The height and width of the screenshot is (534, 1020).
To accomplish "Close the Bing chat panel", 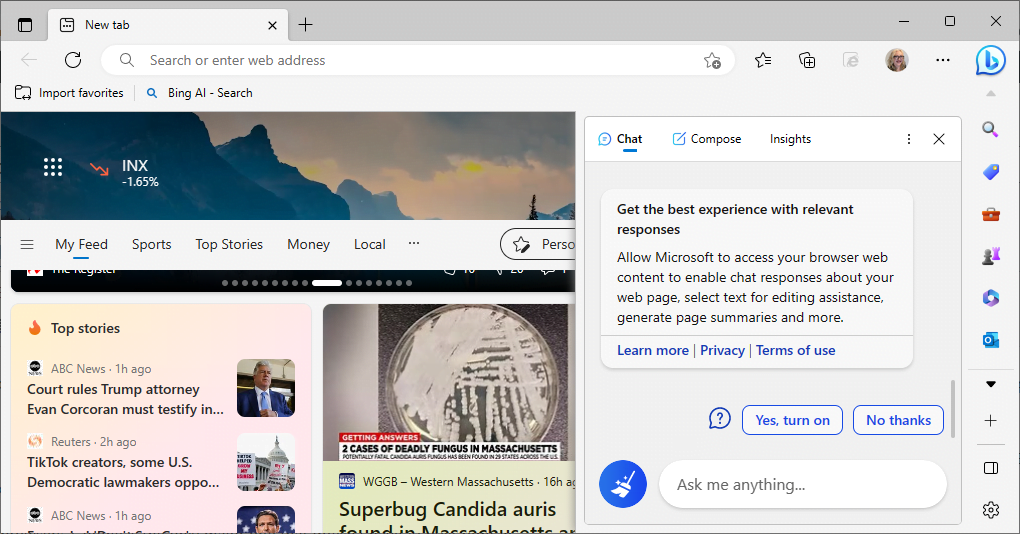I will (939, 139).
